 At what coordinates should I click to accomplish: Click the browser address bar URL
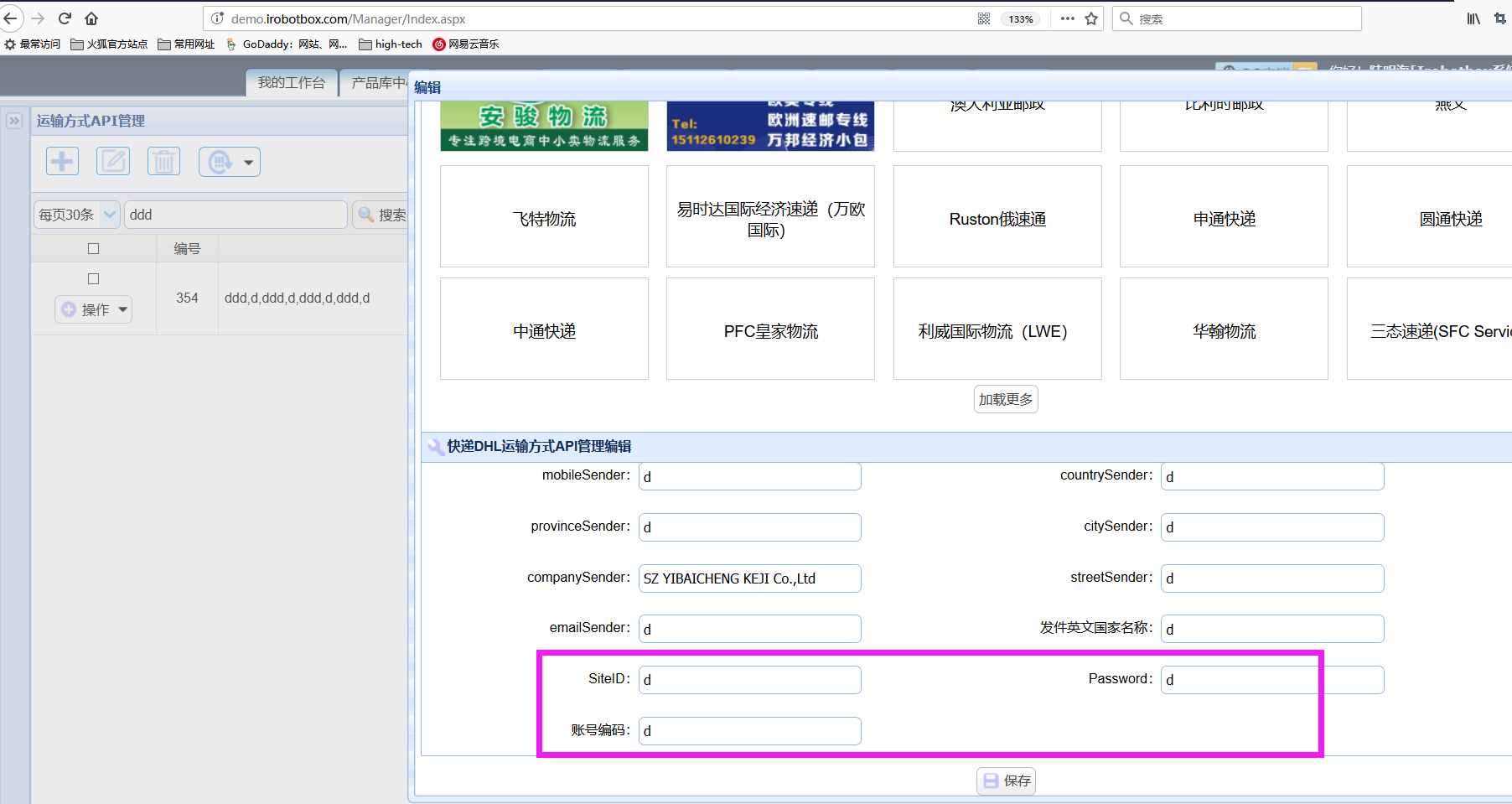coord(348,18)
